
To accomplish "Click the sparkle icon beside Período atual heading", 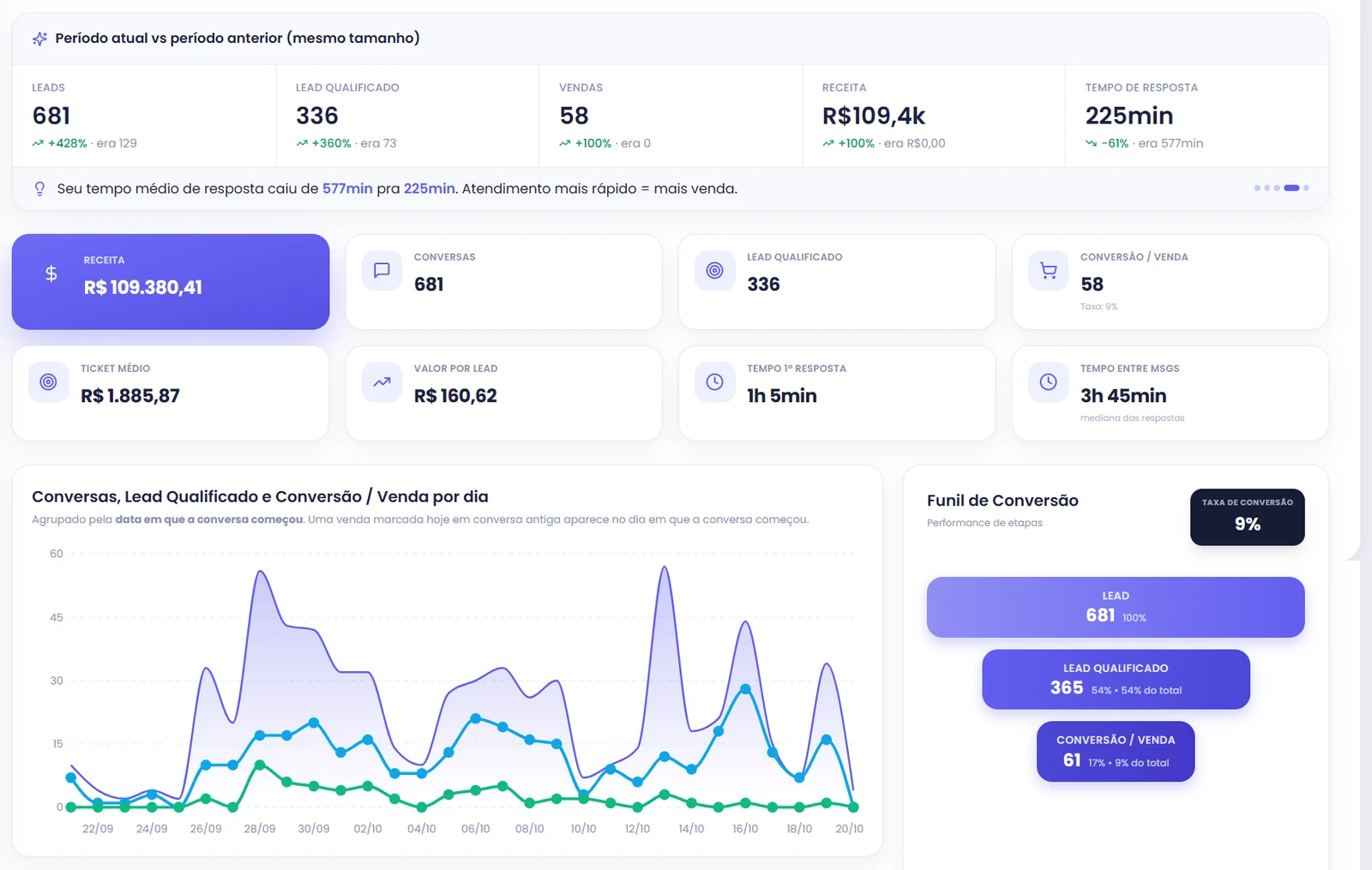I will click(x=39, y=39).
